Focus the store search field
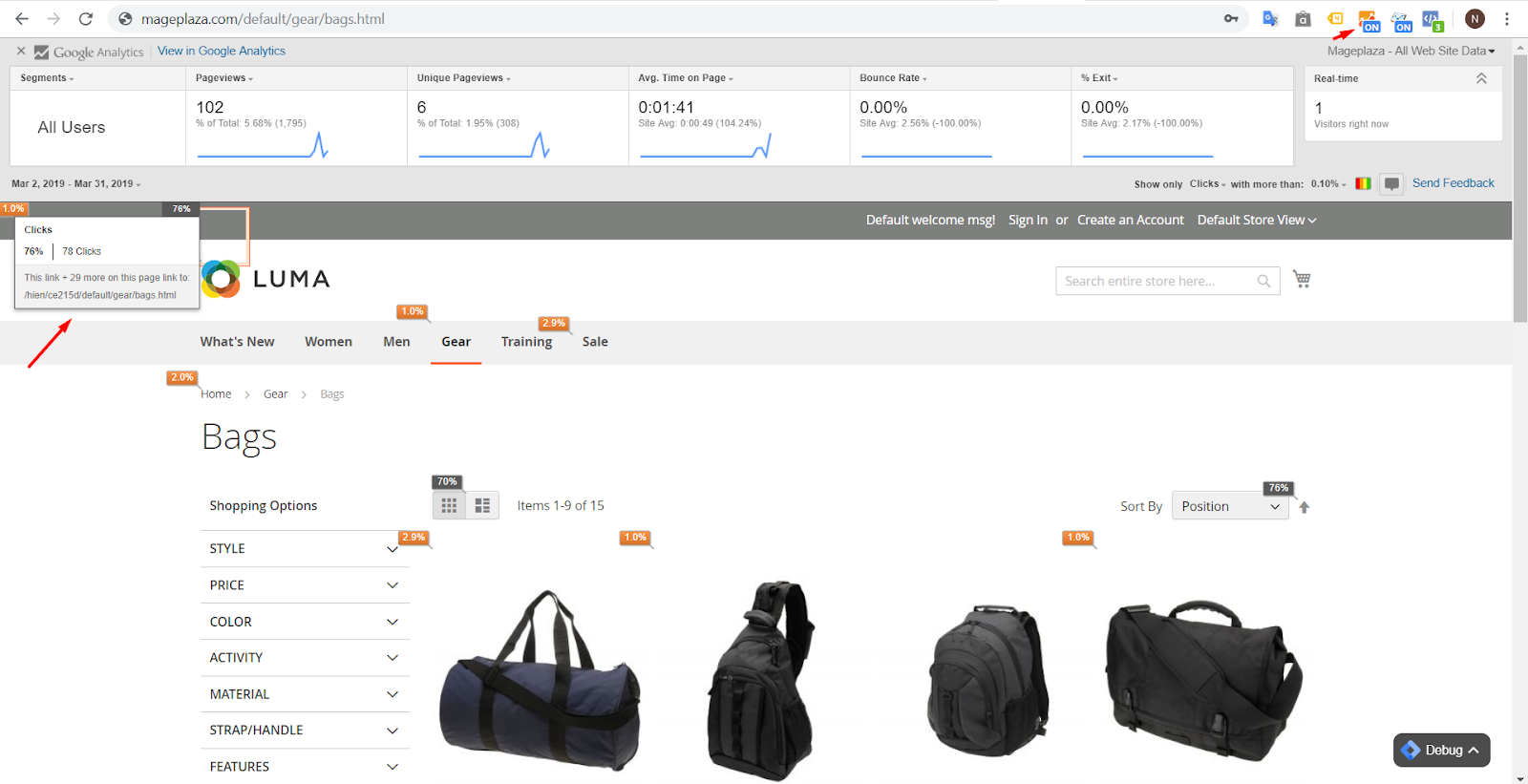 pyautogui.click(x=1156, y=281)
